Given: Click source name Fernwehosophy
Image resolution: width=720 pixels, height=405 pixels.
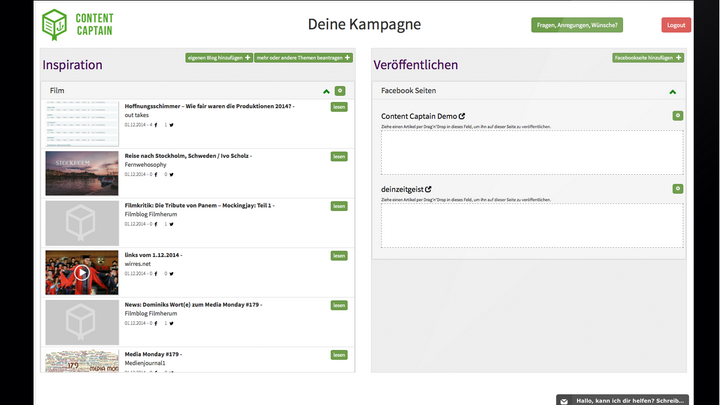Looking at the screenshot, I should (x=146, y=165).
